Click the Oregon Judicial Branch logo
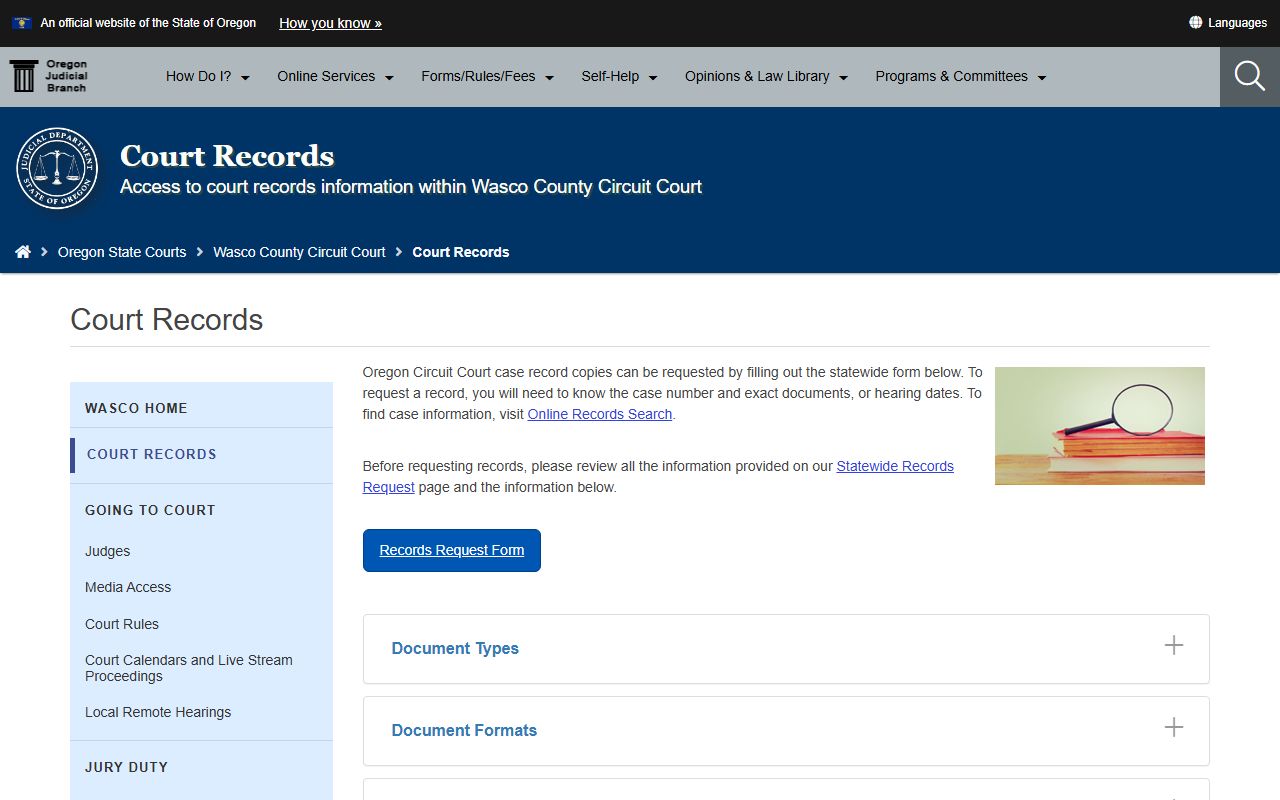This screenshot has width=1280, height=800. point(49,76)
